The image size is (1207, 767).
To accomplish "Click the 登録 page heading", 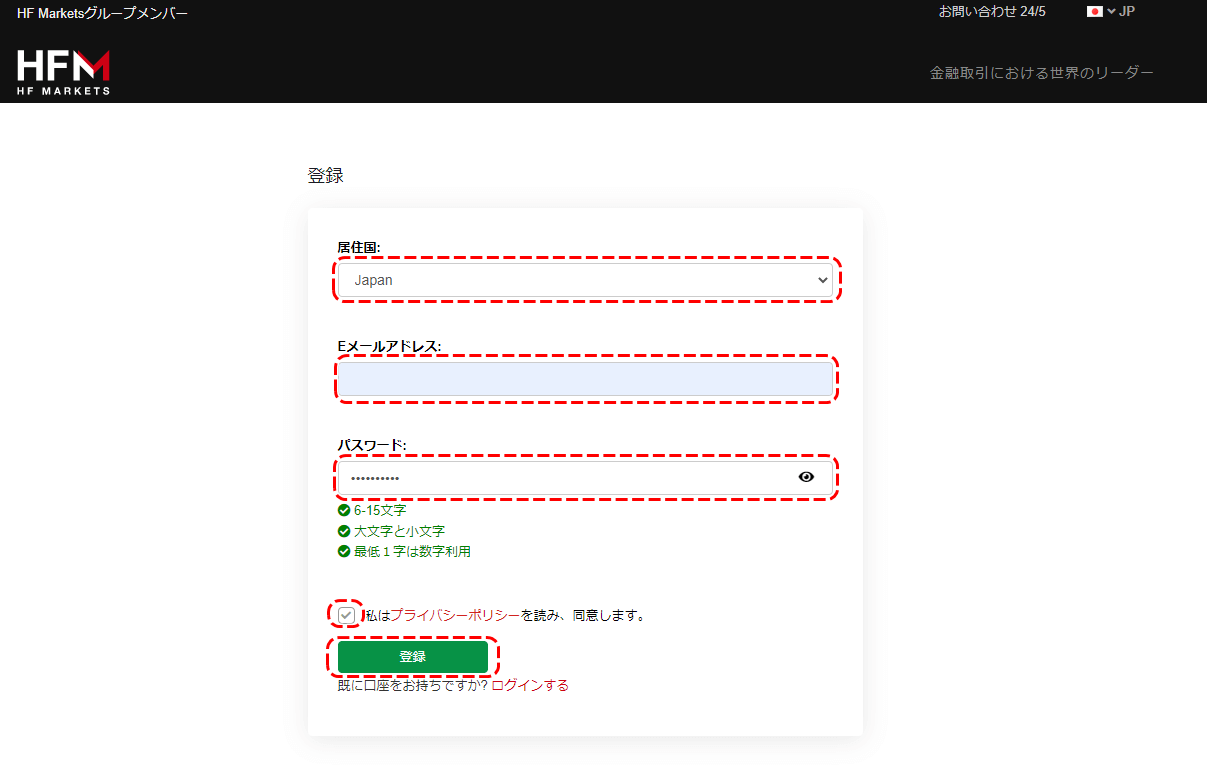I will click(325, 176).
